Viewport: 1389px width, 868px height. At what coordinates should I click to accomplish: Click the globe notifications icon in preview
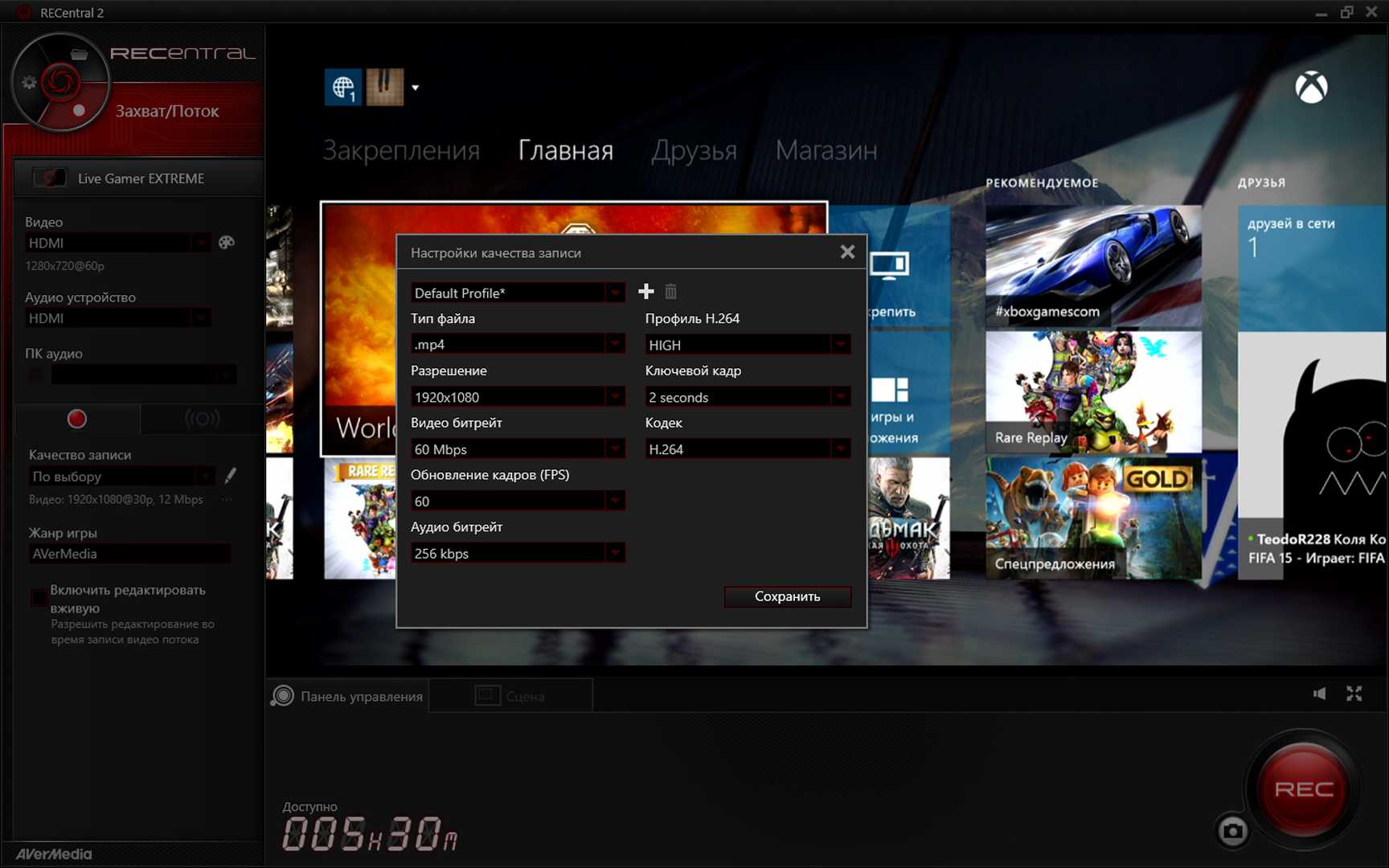[x=343, y=87]
